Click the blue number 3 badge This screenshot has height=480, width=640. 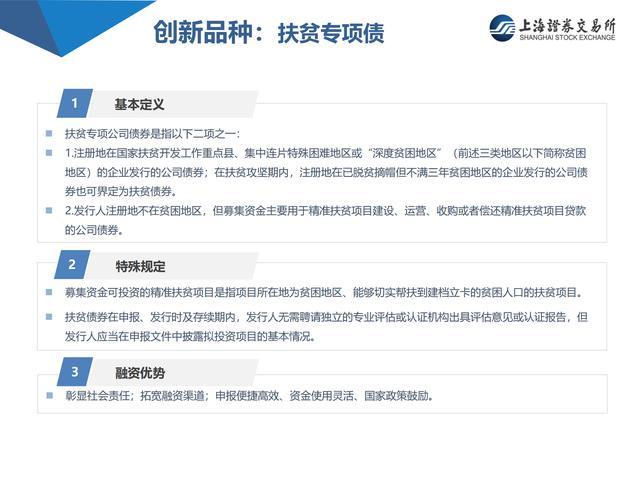[75, 371]
